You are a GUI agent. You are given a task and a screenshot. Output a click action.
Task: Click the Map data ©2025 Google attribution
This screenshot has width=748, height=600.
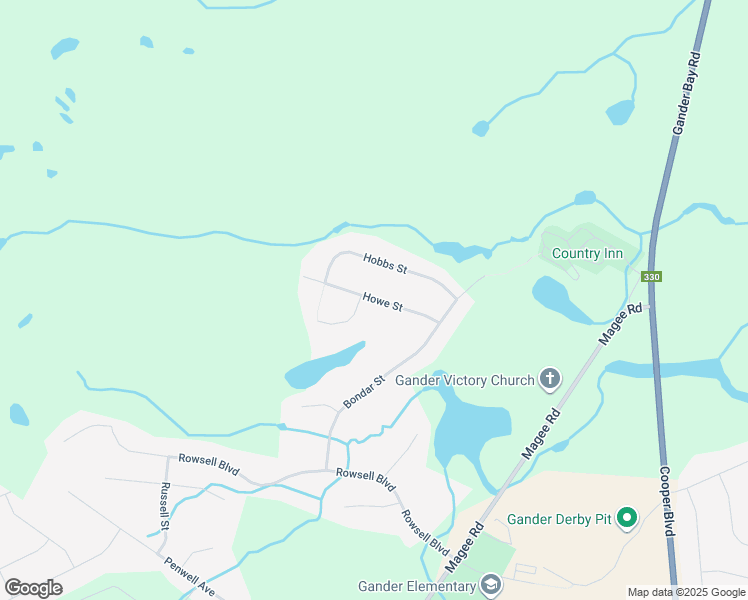[687, 592]
